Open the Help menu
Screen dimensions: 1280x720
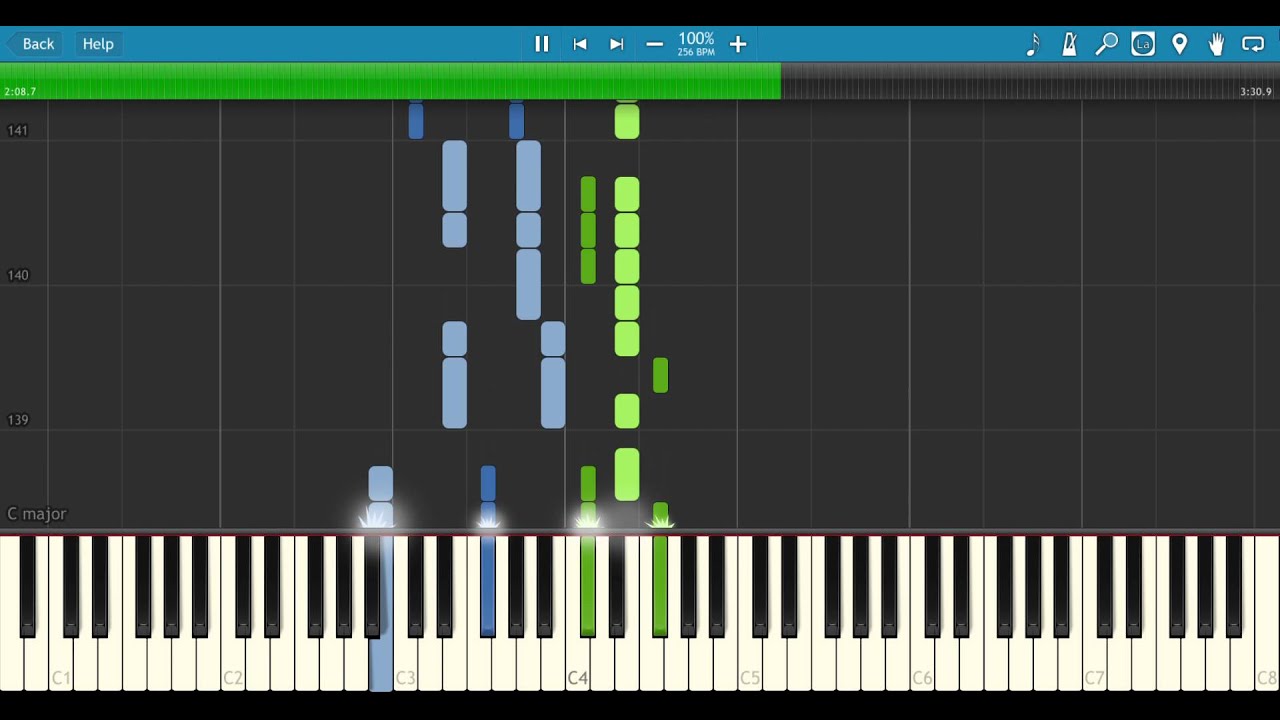pyautogui.click(x=98, y=44)
